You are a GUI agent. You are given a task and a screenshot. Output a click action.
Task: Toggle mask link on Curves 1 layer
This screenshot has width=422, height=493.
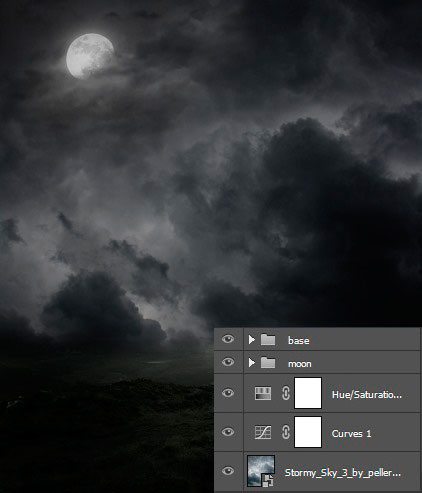[x=286, y=432]
